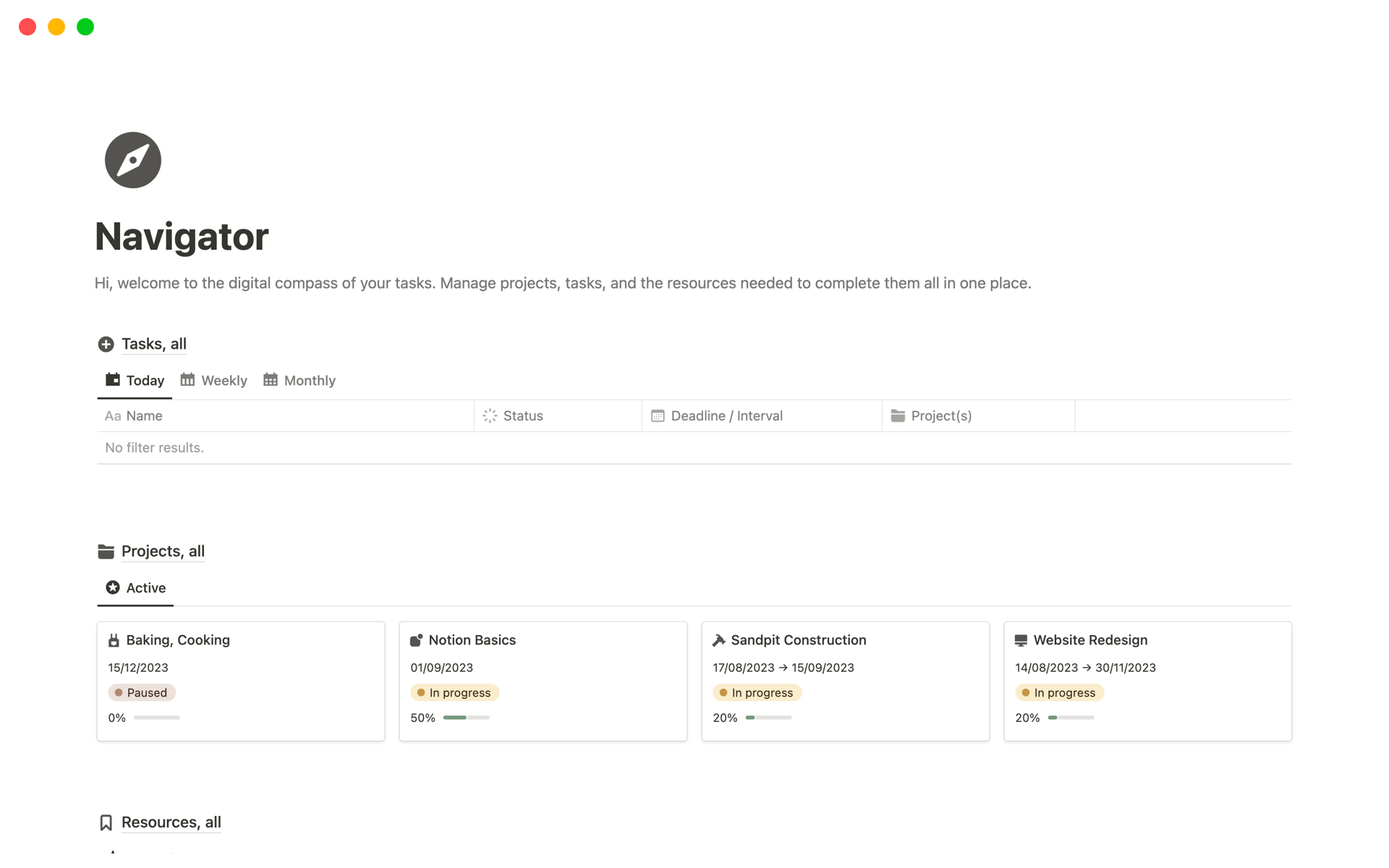The width and height of the screenshot is (1389, 868).
Task: Expand the Projects all section
Action: (162, 551)
